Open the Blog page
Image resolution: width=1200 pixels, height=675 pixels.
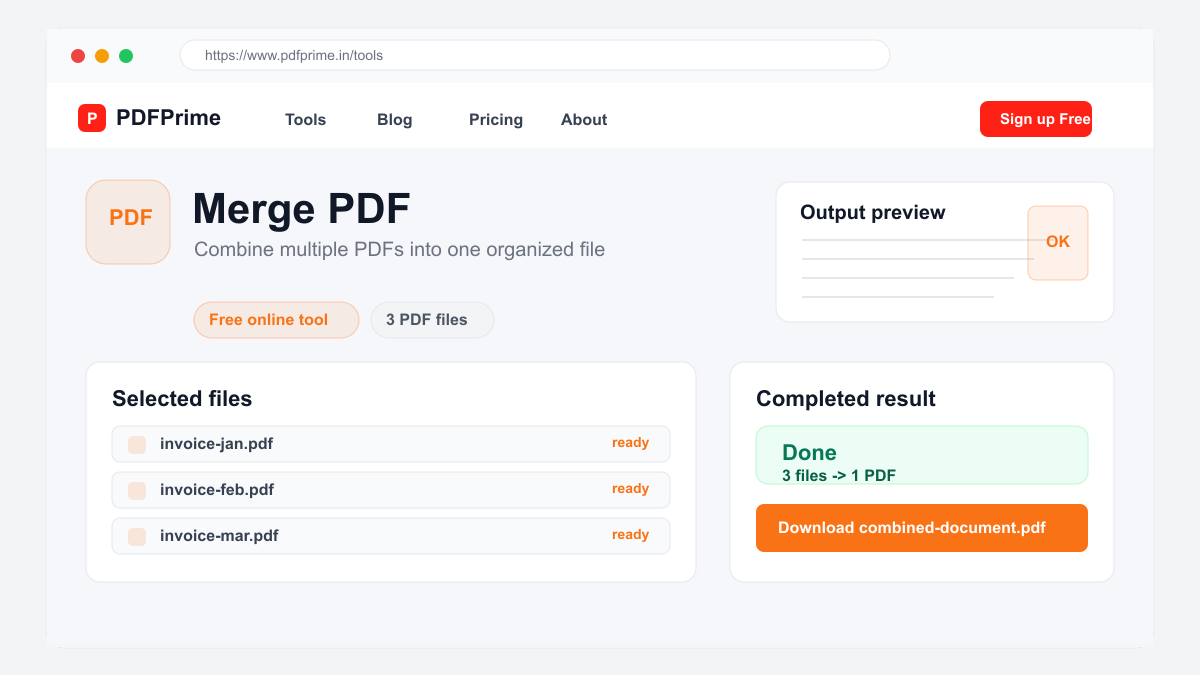point(394,119)
